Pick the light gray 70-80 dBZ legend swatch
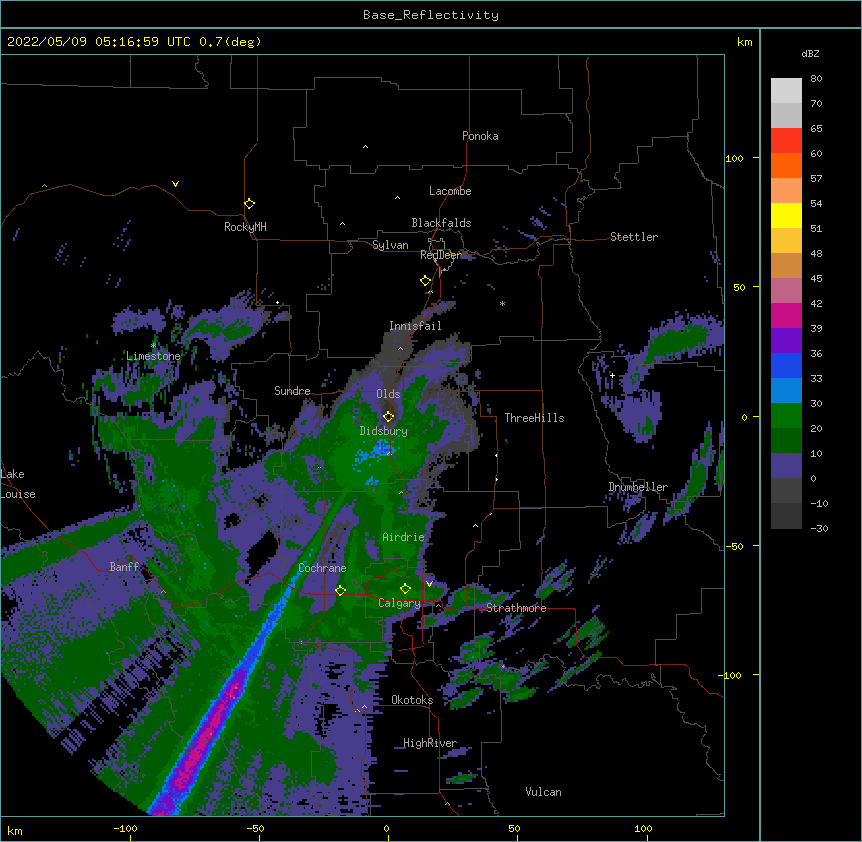 tap(786, 91)
